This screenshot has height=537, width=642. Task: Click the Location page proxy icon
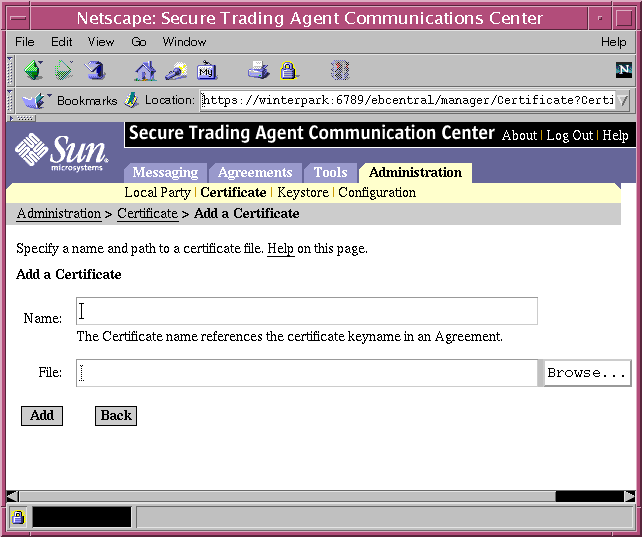[132, 100]
